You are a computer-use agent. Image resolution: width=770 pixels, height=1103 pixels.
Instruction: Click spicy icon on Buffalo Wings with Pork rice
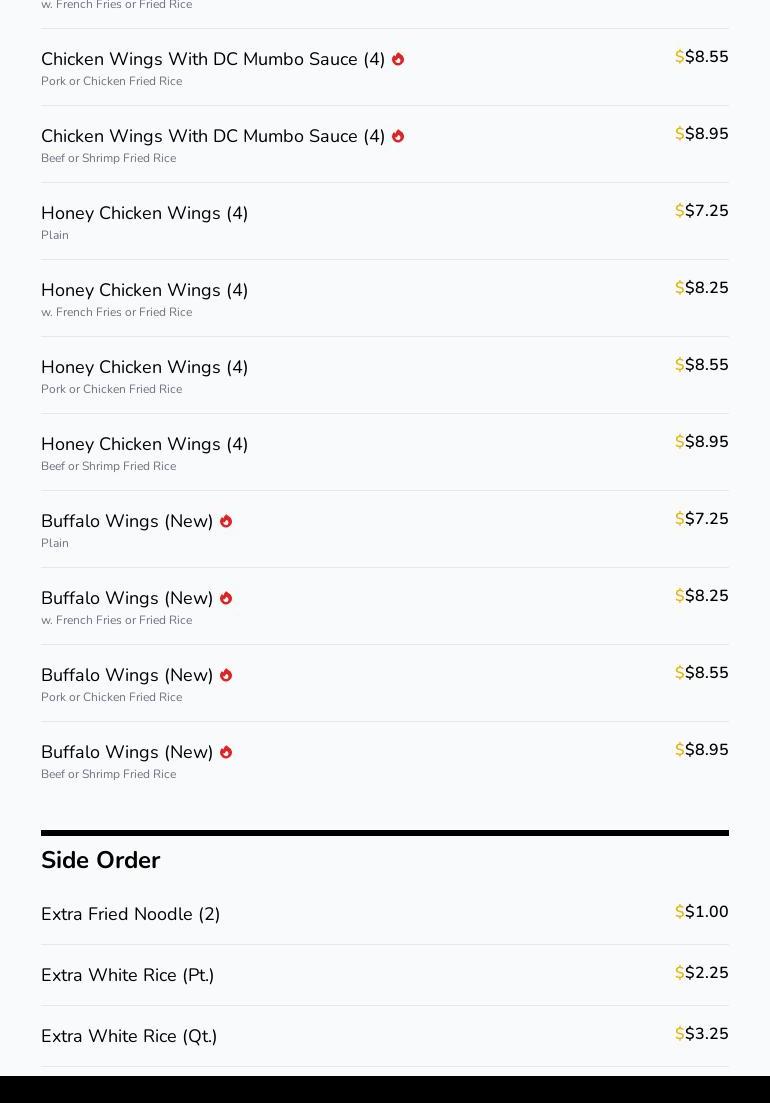pos(226,675)
